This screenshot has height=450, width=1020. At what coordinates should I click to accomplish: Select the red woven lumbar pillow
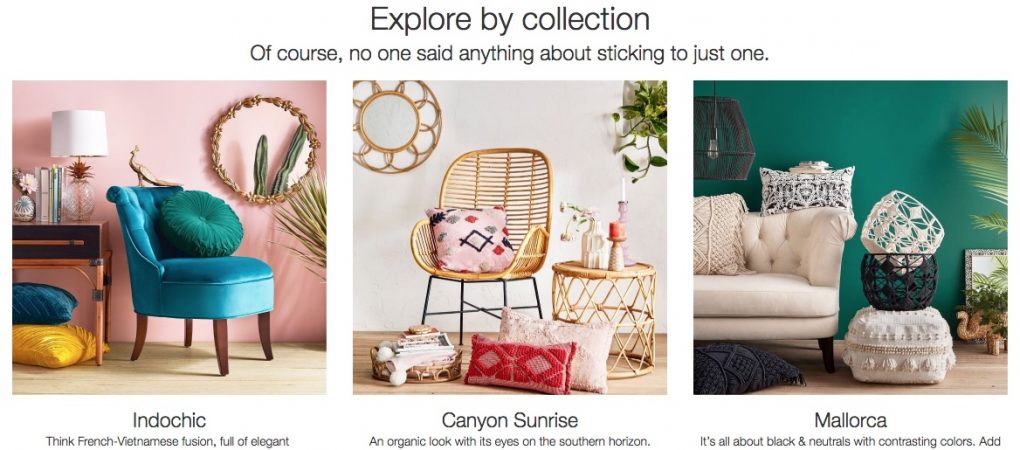(520, 364)
